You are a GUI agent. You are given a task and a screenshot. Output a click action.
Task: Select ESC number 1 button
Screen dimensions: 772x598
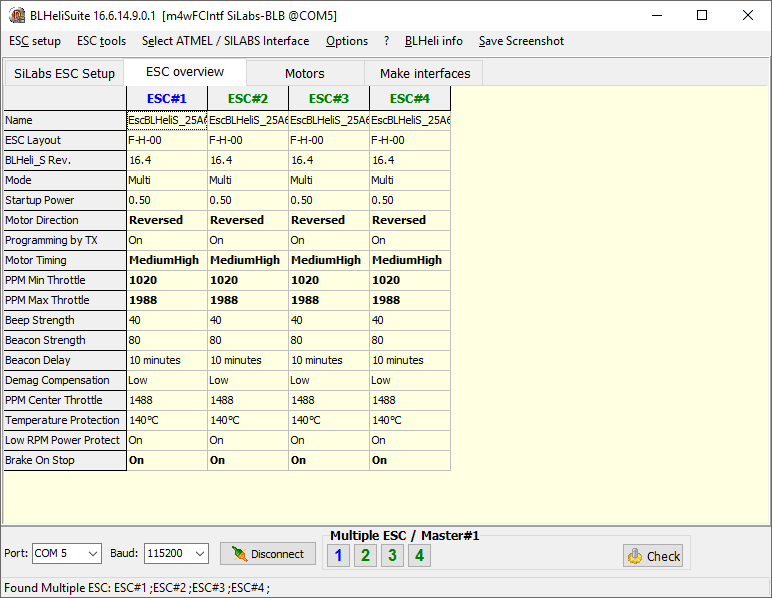pos(338,556)
